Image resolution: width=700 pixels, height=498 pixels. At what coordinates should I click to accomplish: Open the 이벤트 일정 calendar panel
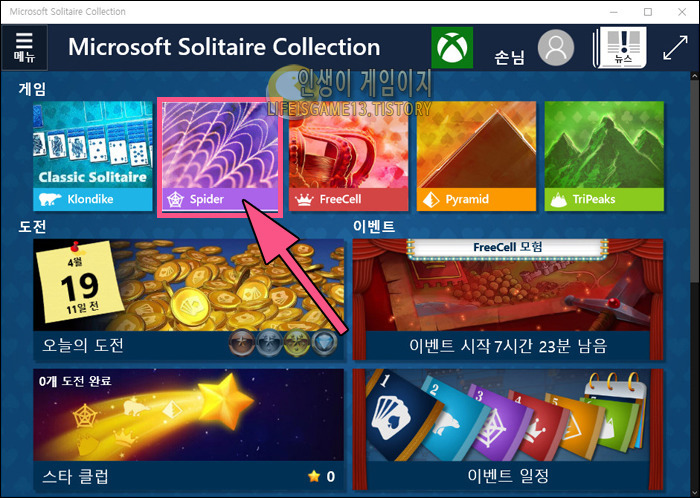coord(508,429)
